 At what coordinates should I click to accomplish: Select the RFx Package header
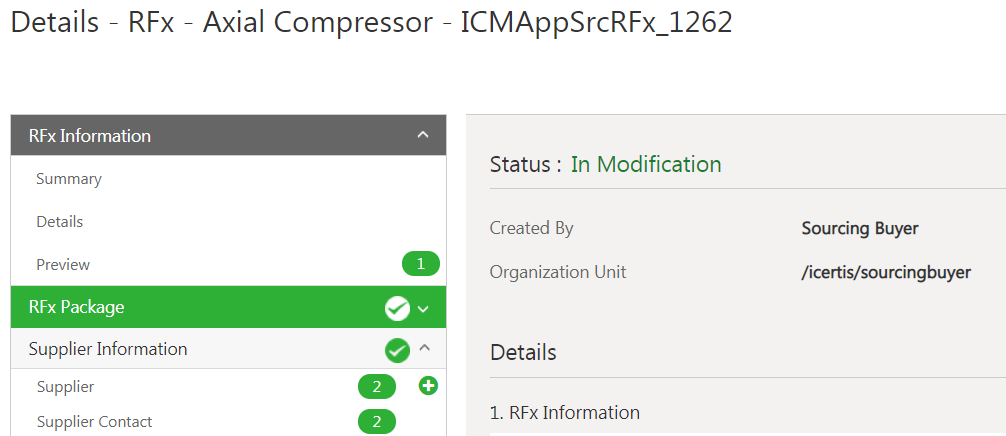(77, 307)
